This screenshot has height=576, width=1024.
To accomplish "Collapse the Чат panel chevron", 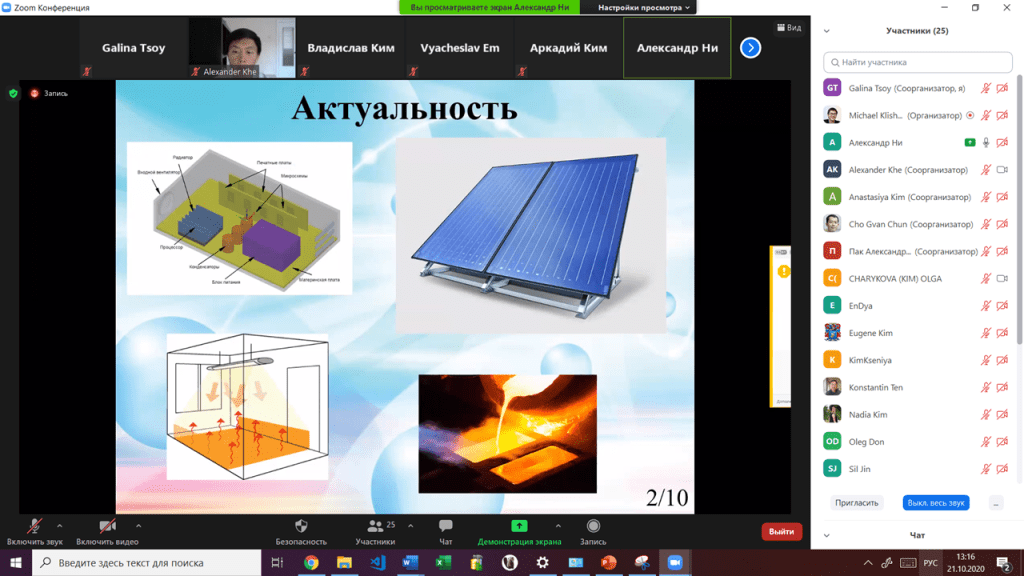I will coord(827,536).
